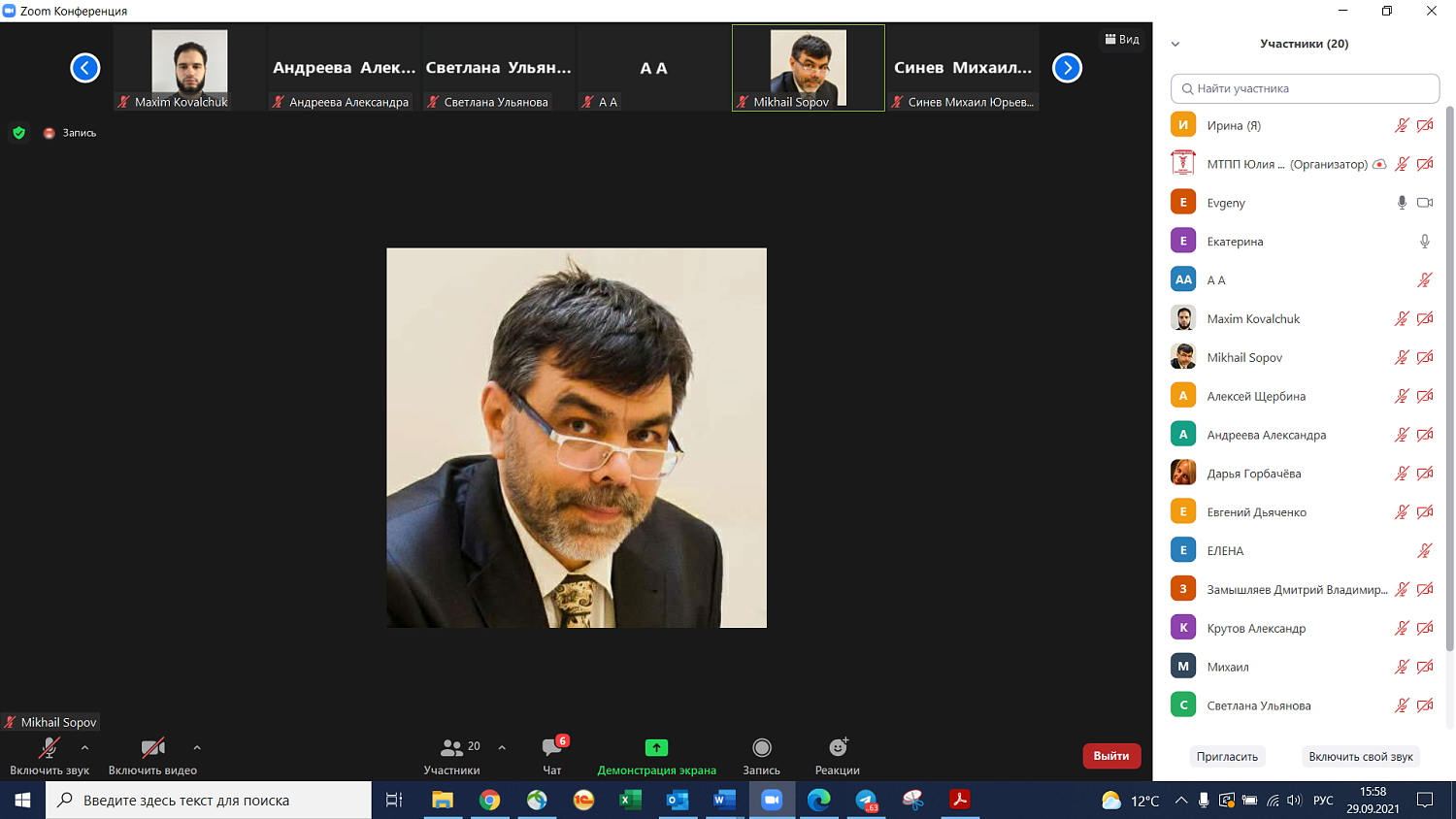Turn on camera via Включить видео
This screenshot has width=1456, height=819.
click(x=152, y=748)
